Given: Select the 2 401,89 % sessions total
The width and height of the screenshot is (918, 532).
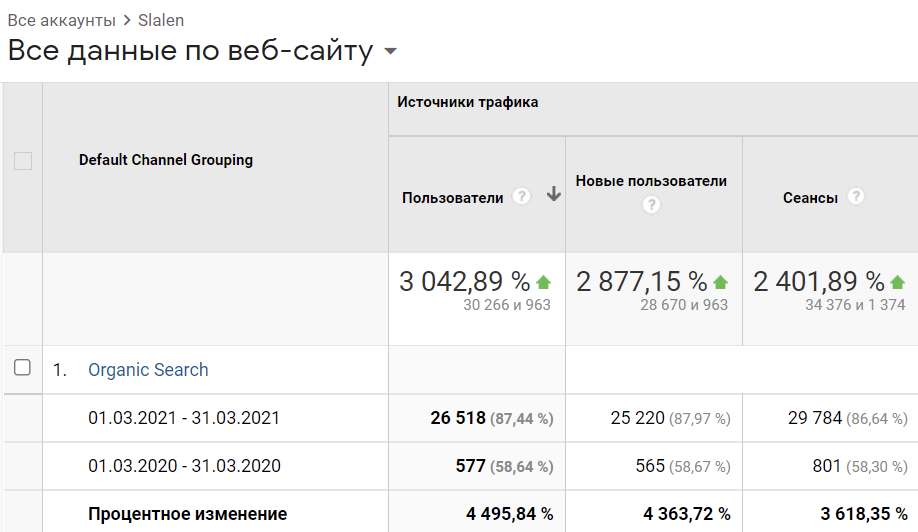Looking at the screenshot, I should (819, 282).
